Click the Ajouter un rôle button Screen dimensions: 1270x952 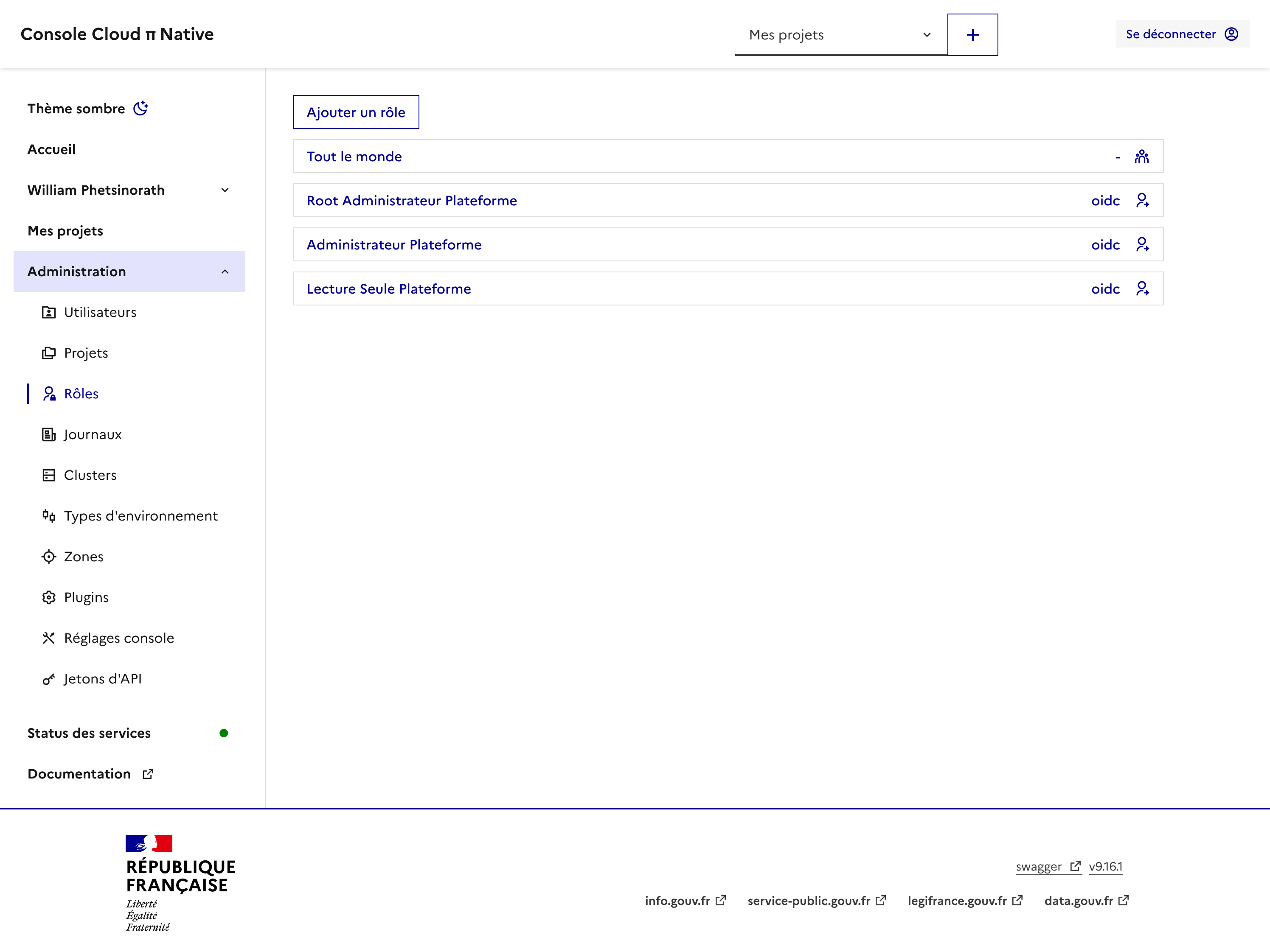point(355,112)
